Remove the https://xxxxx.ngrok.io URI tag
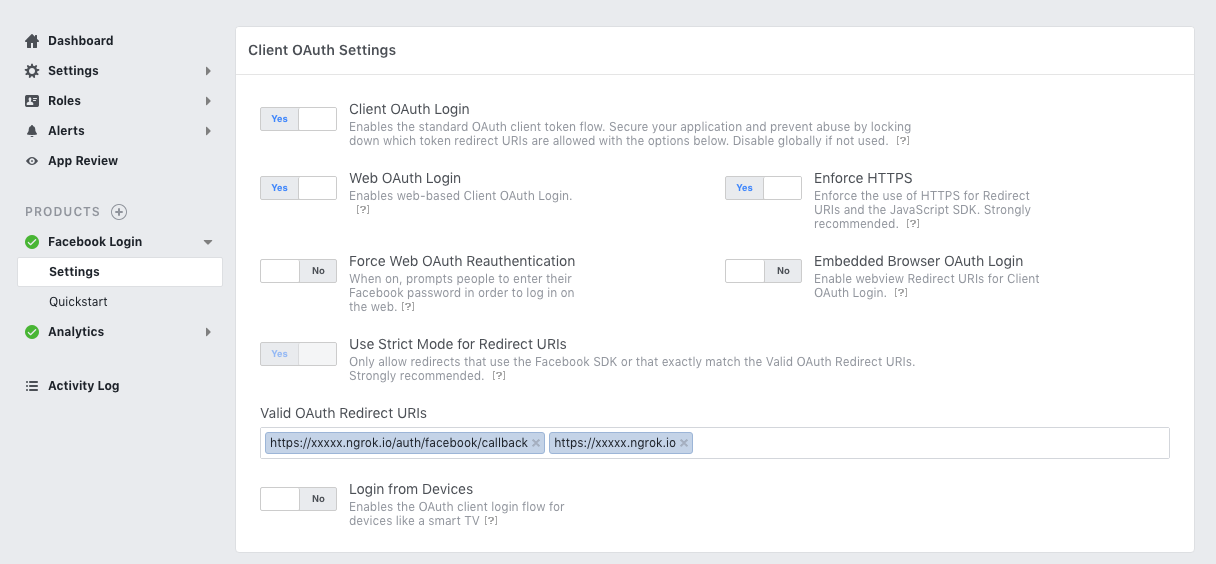1216x564 pixels. coord(684,443)
